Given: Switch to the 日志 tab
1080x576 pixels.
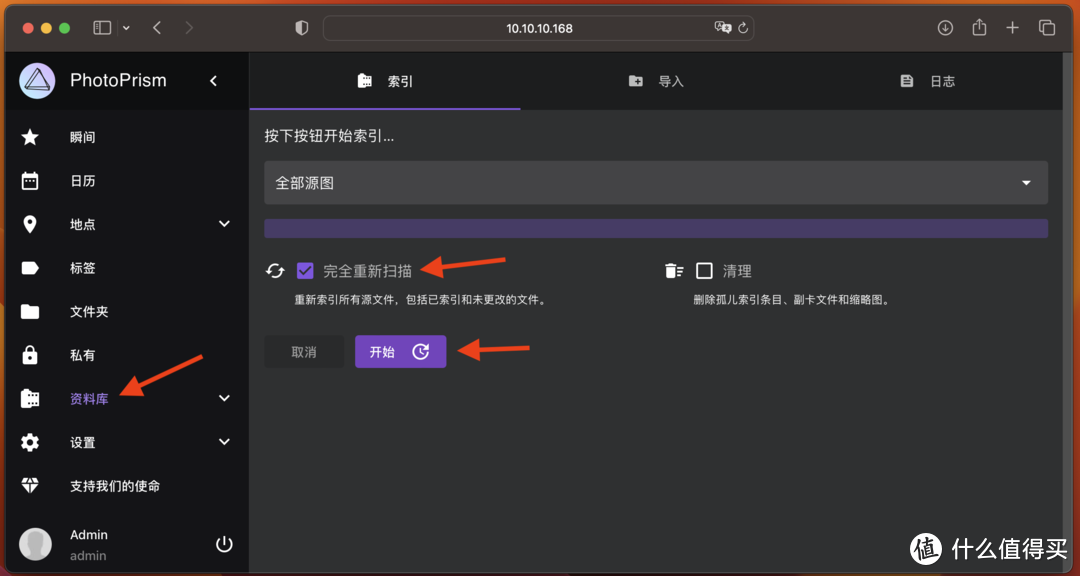Looking at the screenshot, I should [927, 81].
